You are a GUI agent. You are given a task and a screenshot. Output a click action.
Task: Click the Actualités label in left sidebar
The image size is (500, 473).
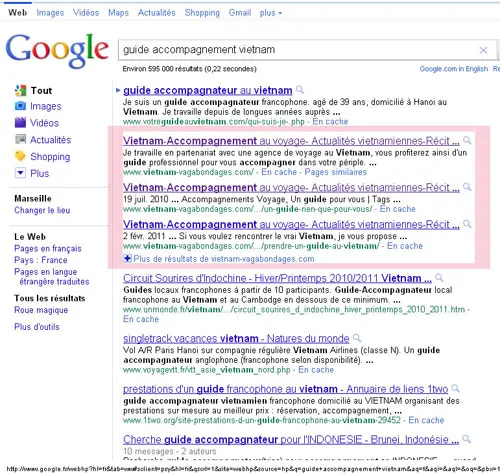[51, 140]
